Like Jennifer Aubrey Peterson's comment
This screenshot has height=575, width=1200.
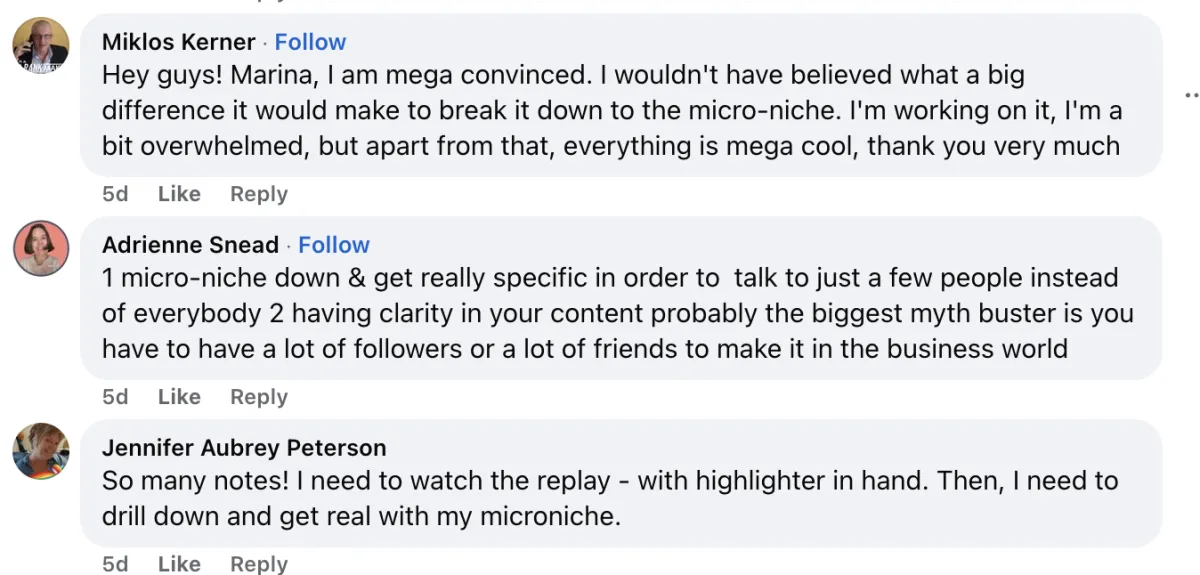[179, 564]
